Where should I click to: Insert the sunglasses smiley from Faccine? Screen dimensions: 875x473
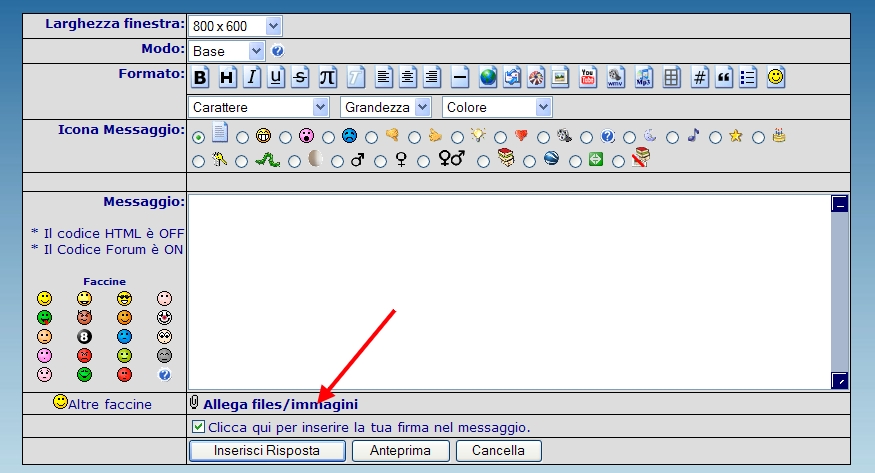tap(124, 298)
